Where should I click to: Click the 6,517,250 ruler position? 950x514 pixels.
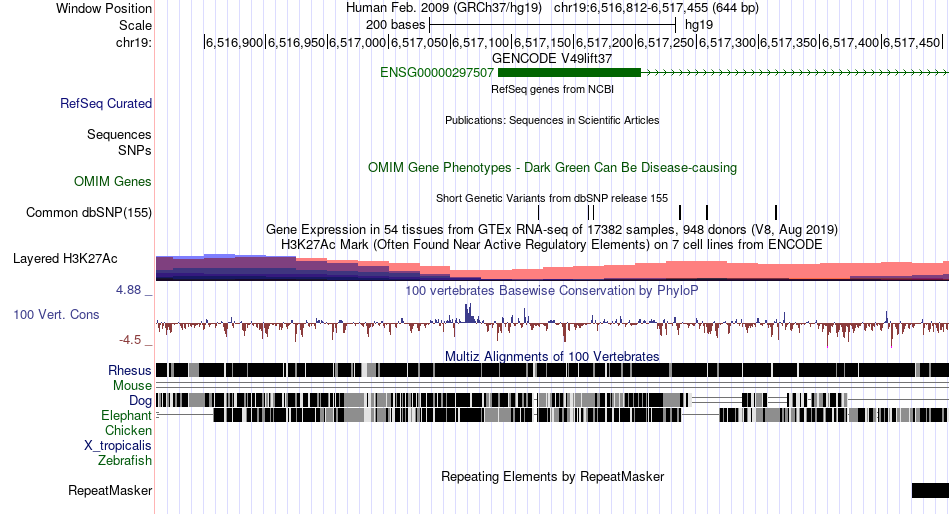(665, 42)
